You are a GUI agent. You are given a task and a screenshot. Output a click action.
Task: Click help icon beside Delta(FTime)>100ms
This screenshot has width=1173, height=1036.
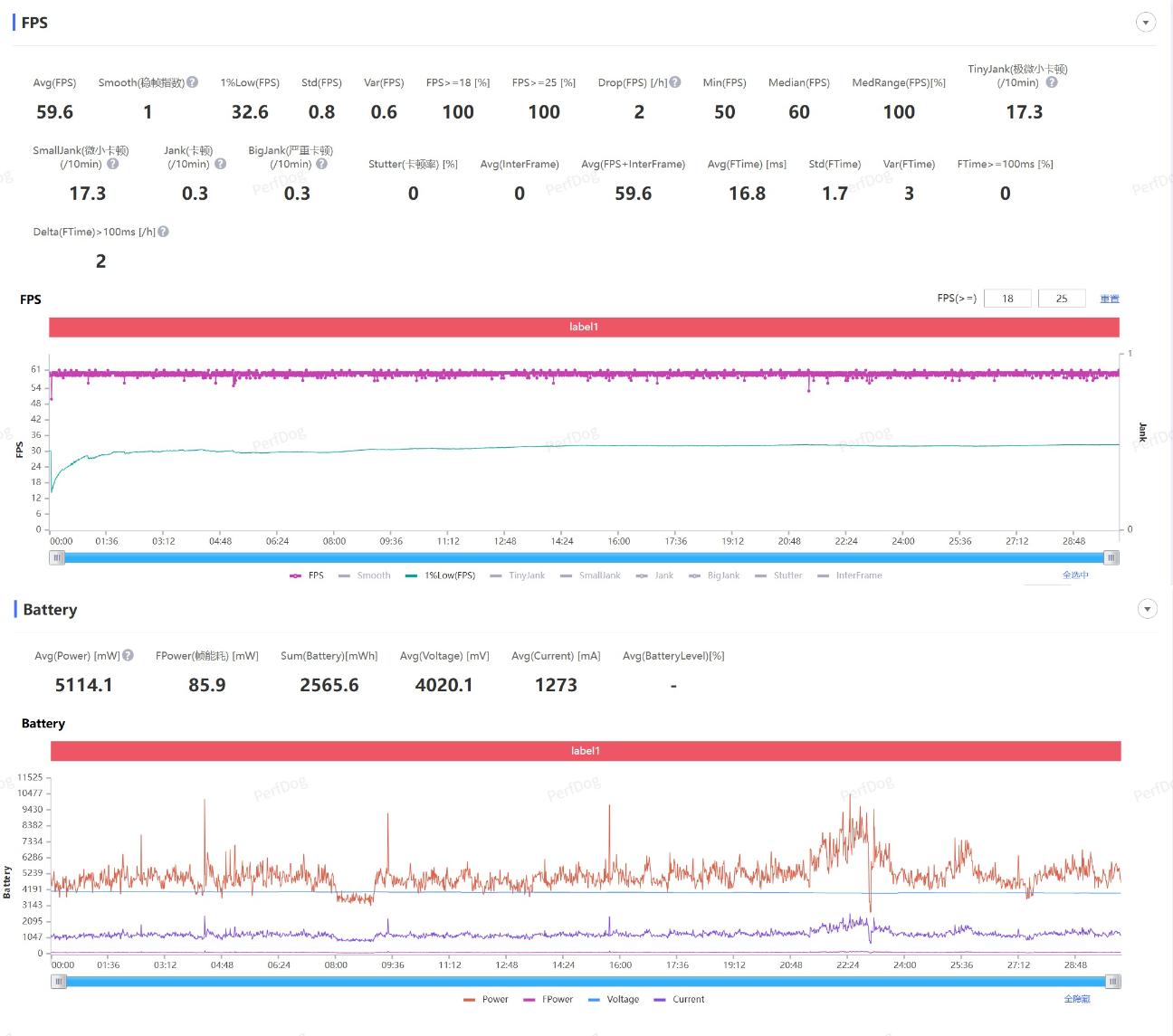pyautogui.click(x=164, y=232)
